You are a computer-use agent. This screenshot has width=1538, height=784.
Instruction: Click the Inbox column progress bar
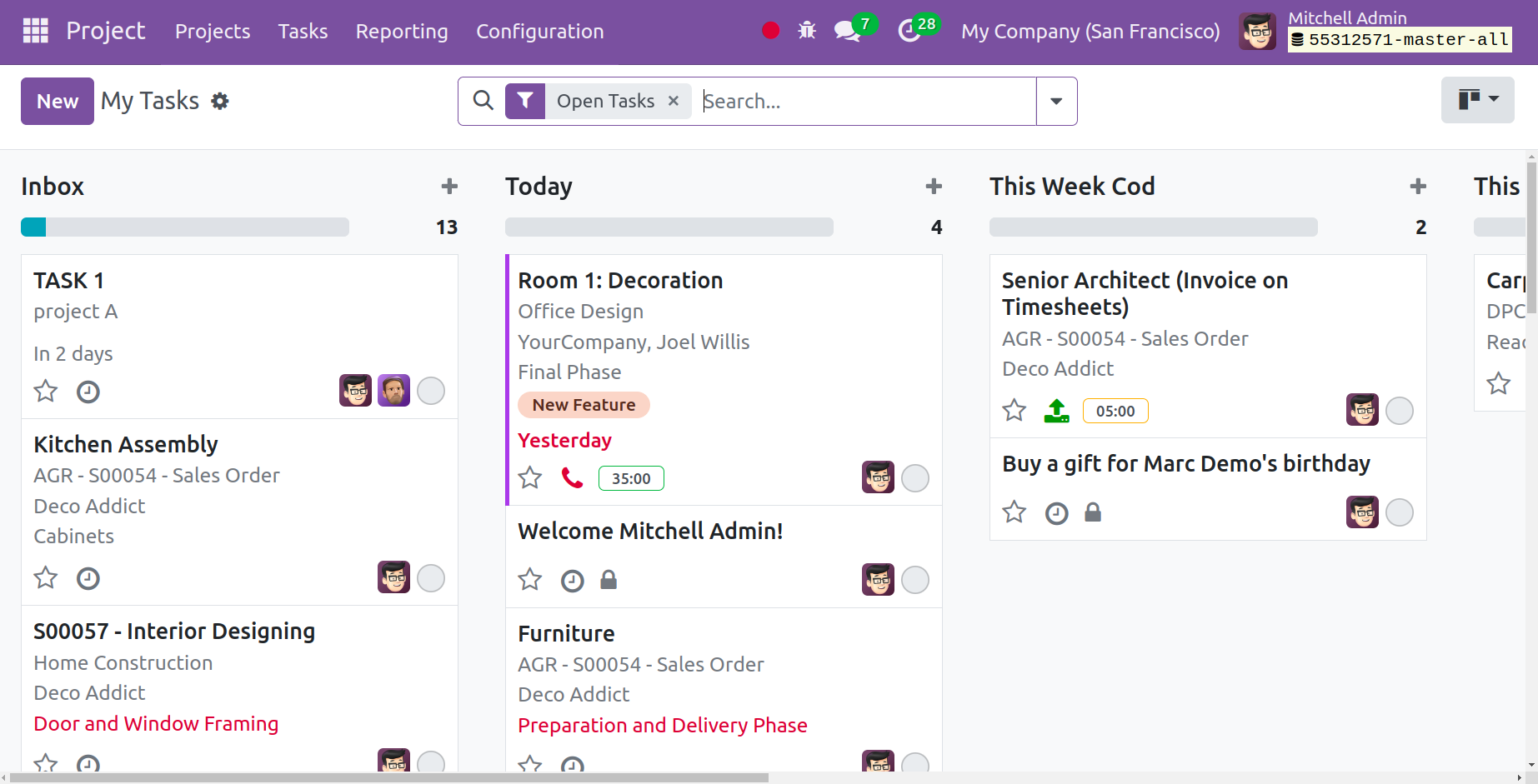pos(185,227)
